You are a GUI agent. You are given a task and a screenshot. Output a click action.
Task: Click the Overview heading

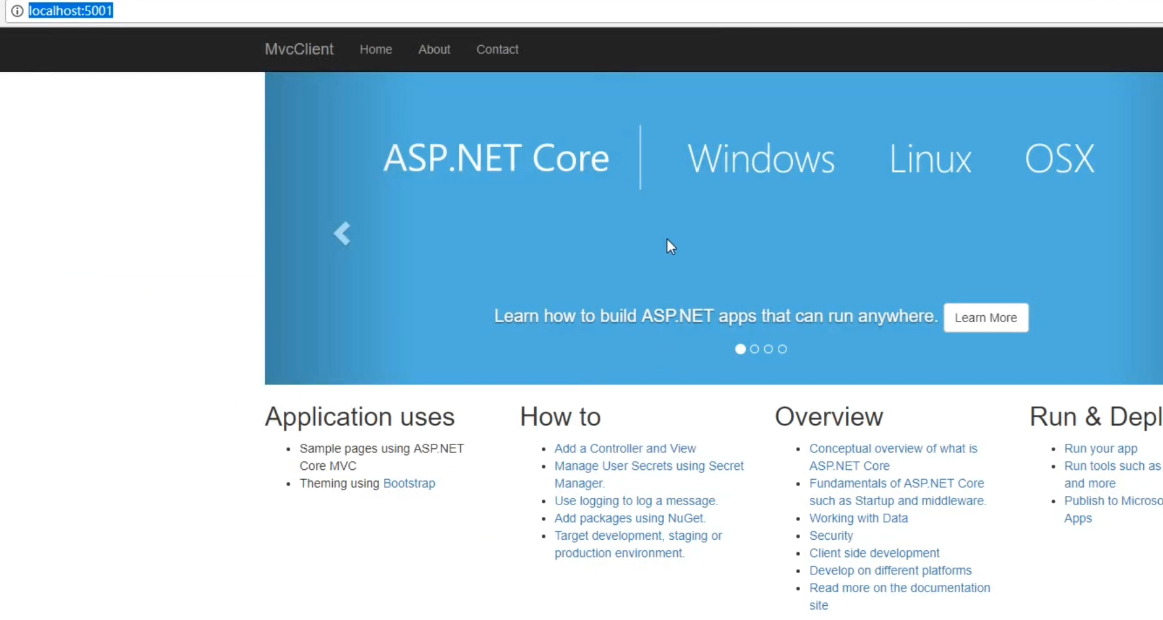[828, 417]
